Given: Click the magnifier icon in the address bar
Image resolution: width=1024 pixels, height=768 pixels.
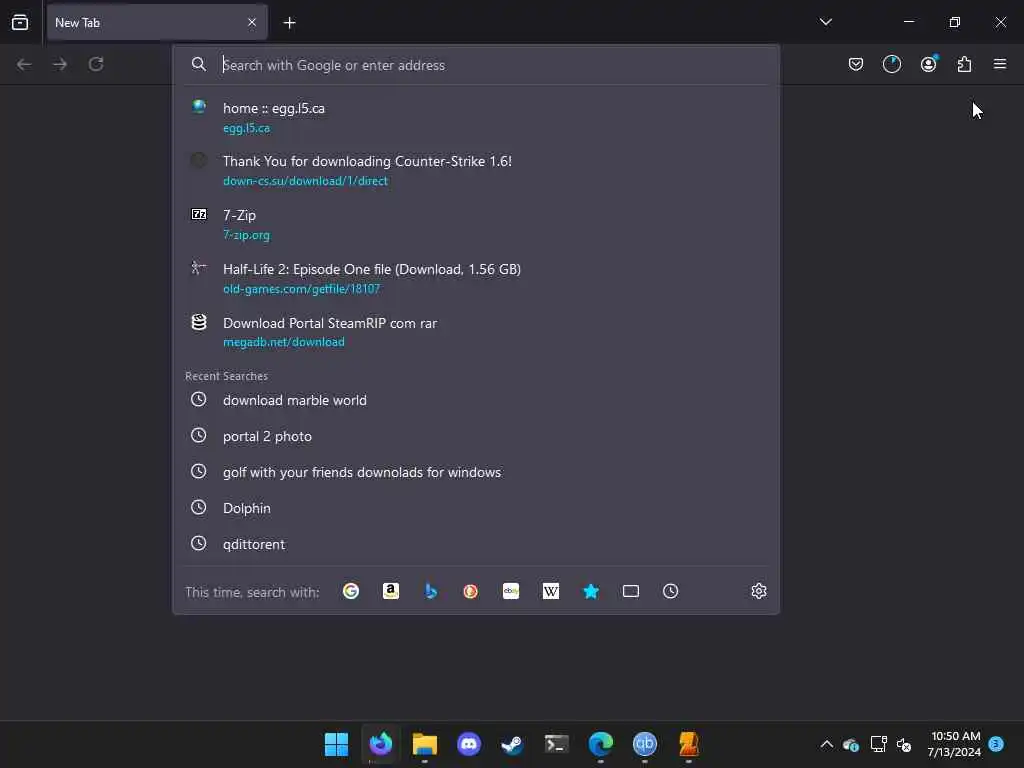Looking at the screenshot, I should coord(199,64).
